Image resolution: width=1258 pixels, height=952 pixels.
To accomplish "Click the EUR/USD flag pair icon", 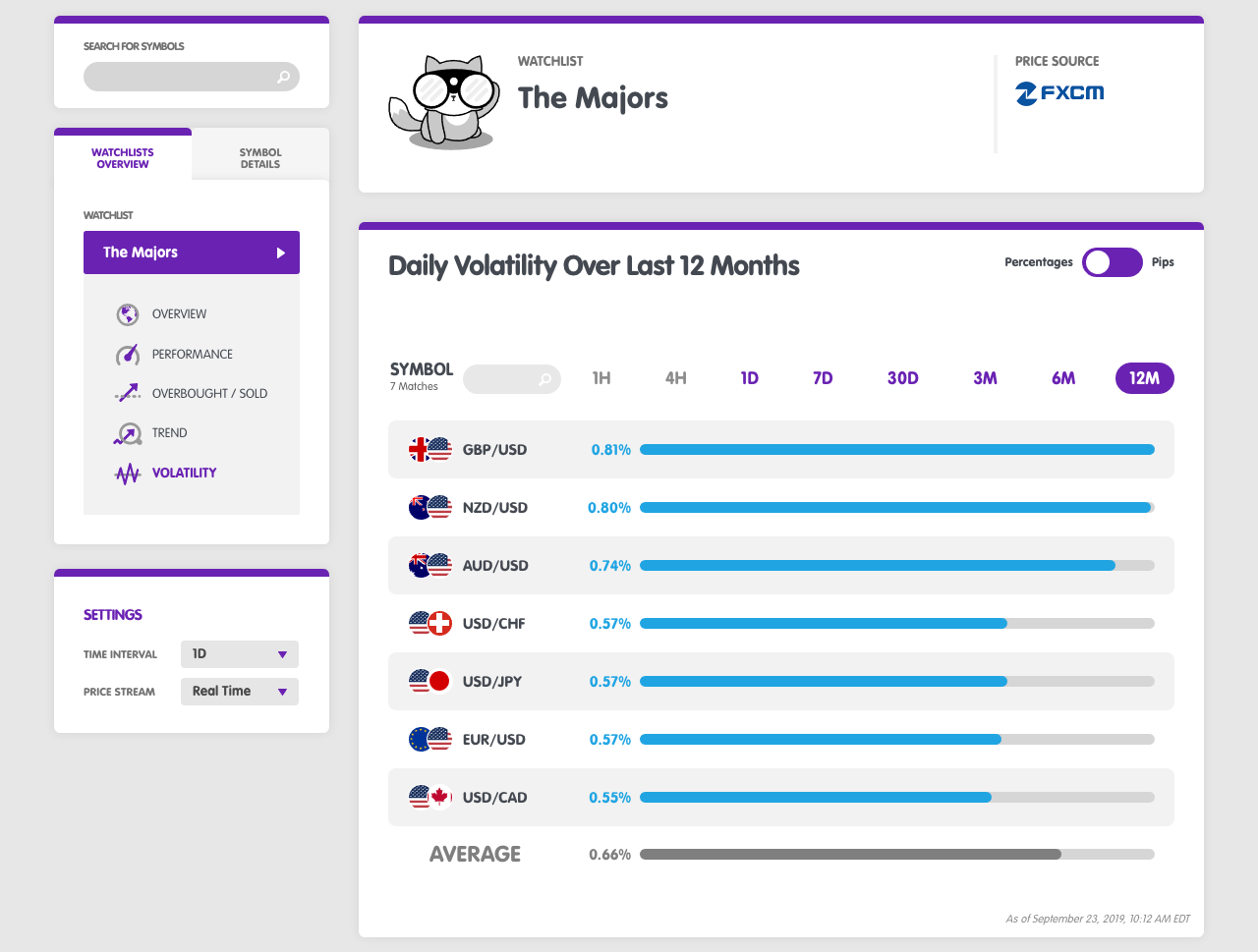I will (x=429, y=739).
